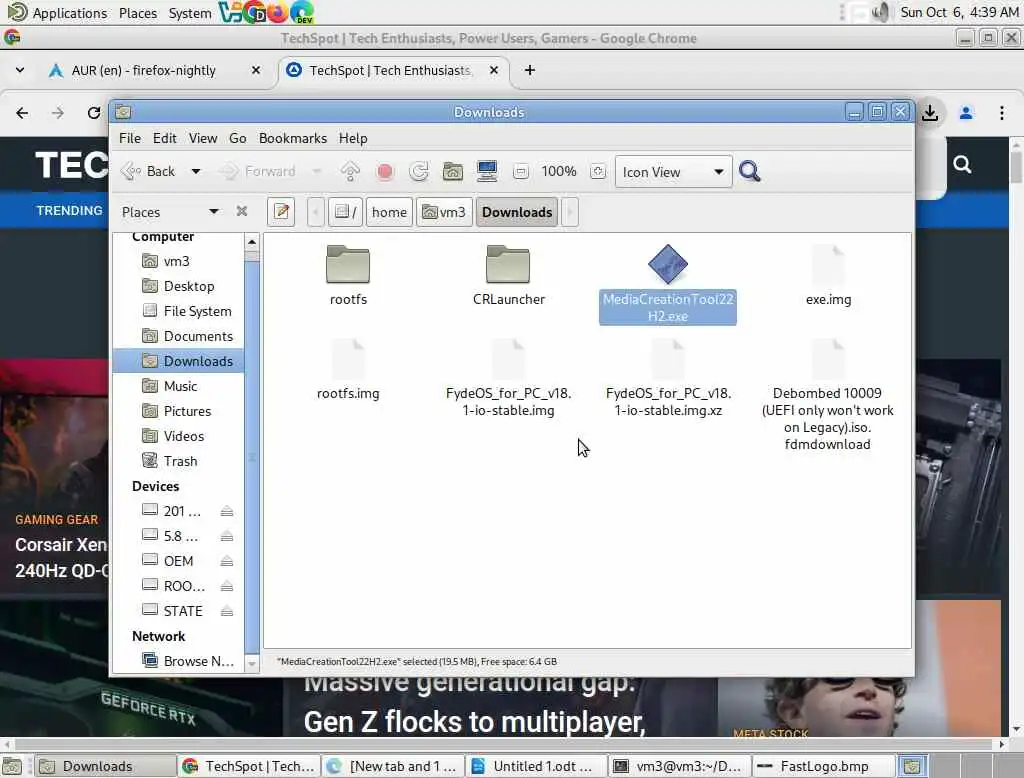This screenshot has height=778, width=1024.
Task: Open Back history dropdown arrow
Action: pos(195,172)
